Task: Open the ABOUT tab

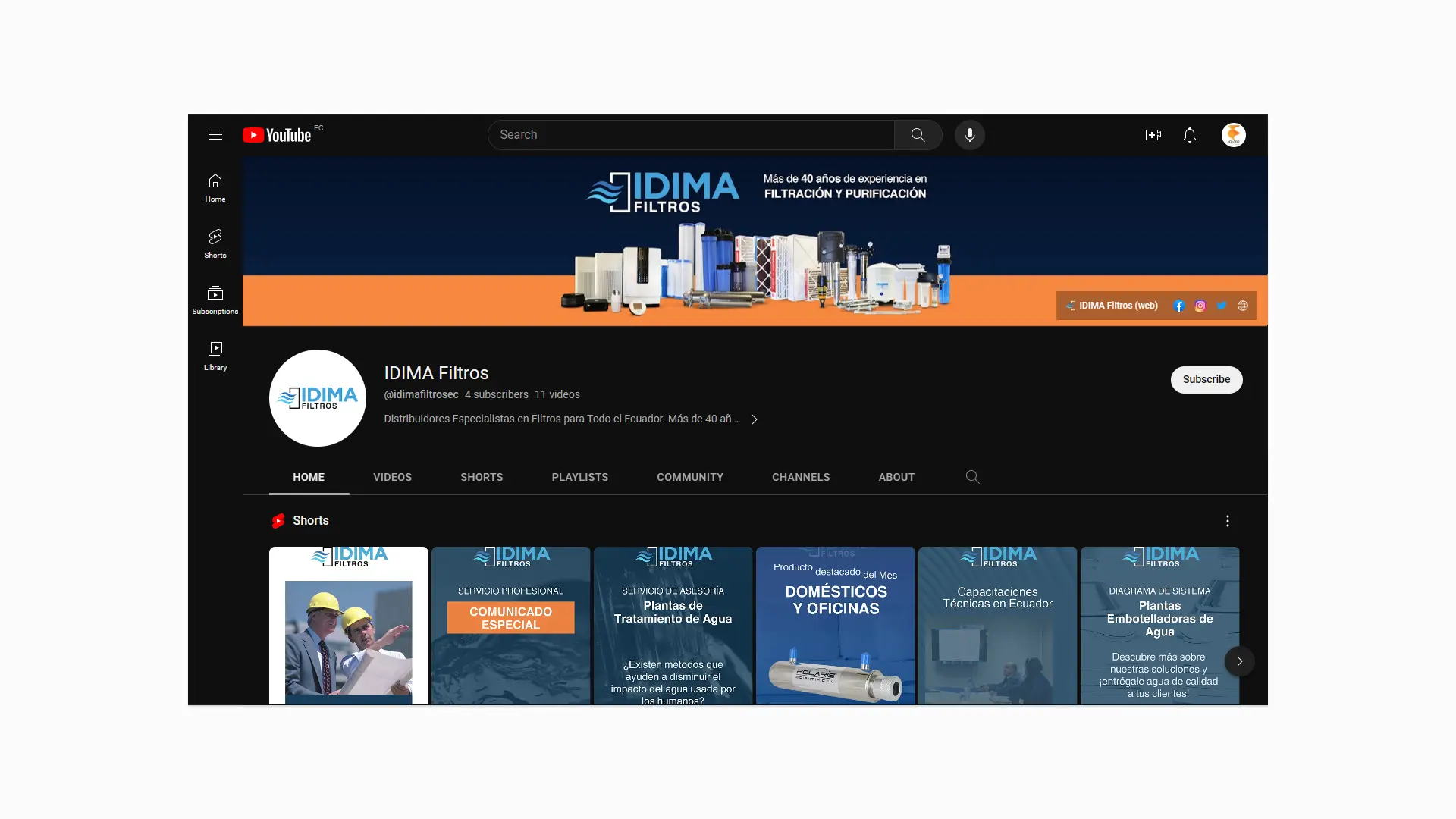Action: tap(896, 477)
